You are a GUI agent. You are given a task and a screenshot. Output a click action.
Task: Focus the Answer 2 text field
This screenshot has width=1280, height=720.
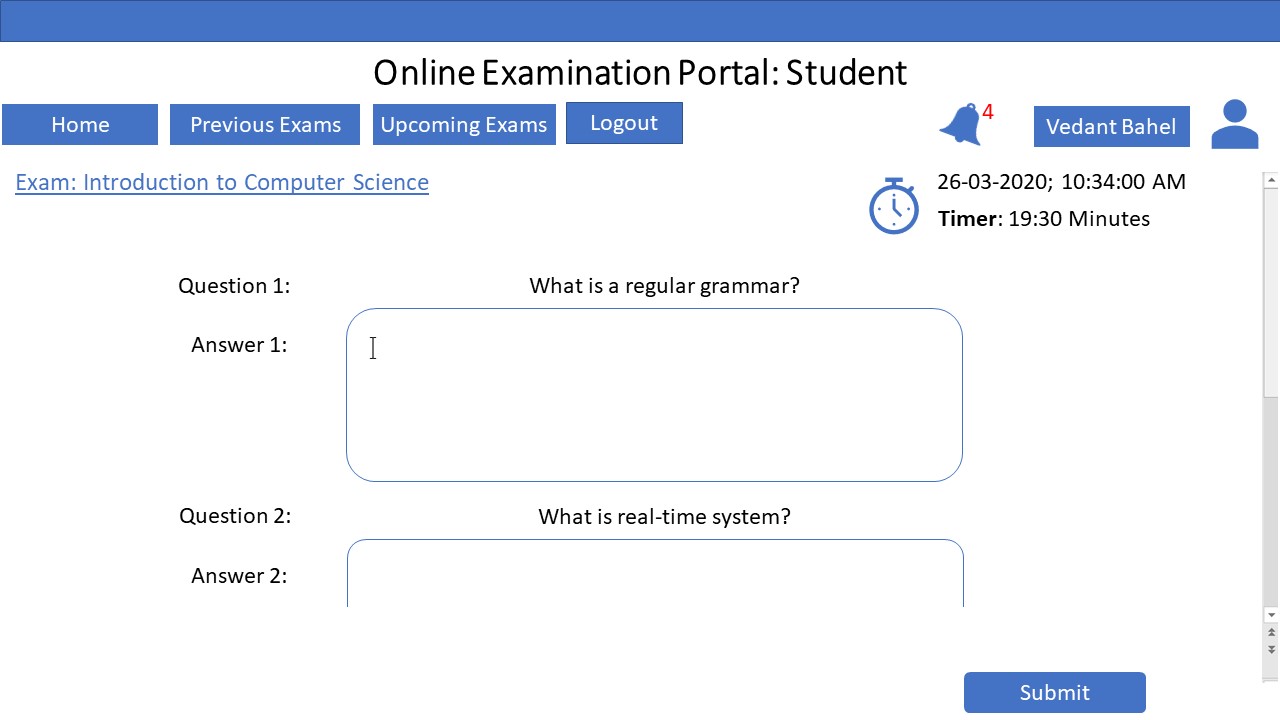click(x=655, y=575)
